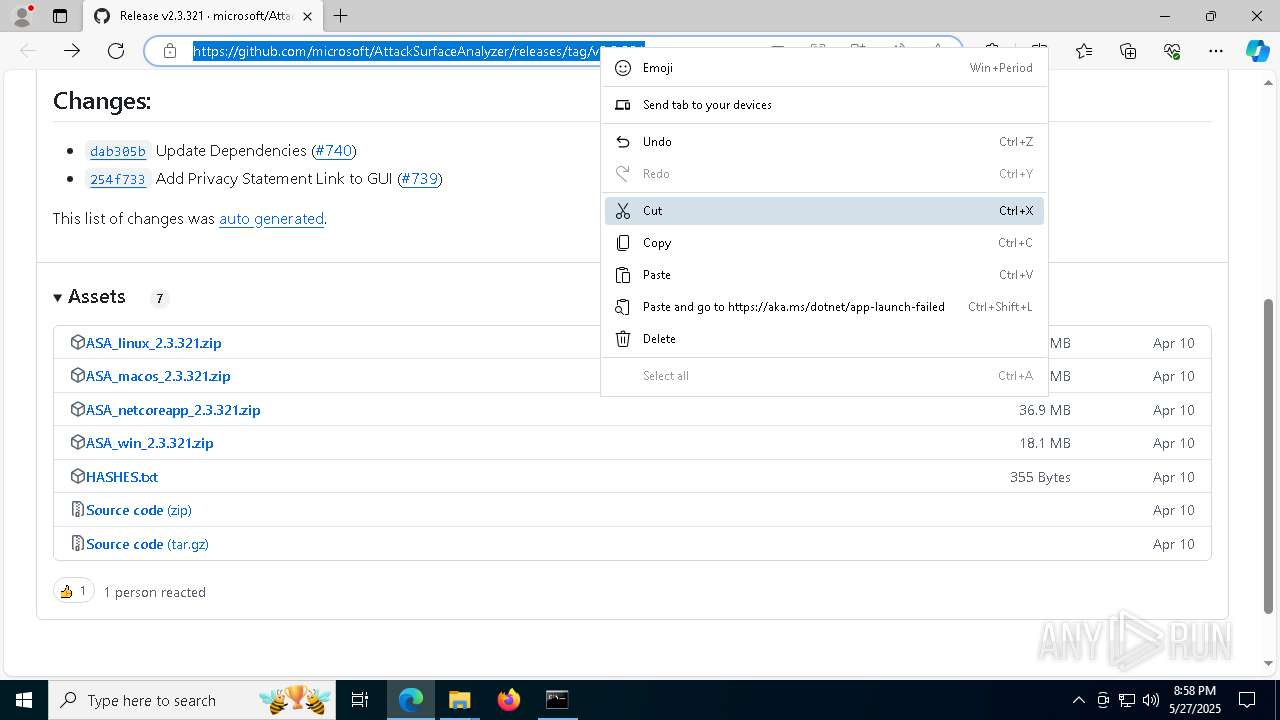Choose Undo in the context menu

click(x=824, y=142)
